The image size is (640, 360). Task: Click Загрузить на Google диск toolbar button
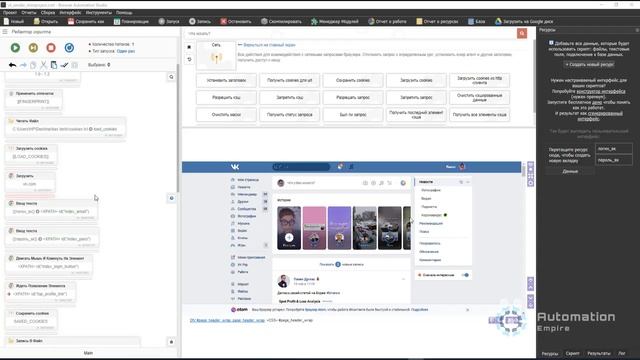[x=524, y=21]
